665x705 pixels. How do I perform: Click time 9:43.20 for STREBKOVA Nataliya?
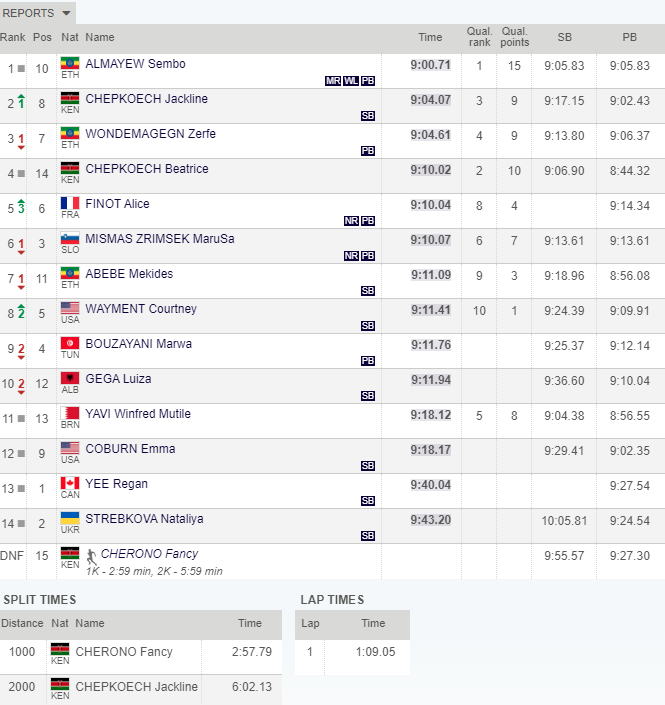(x=430, y=520)
